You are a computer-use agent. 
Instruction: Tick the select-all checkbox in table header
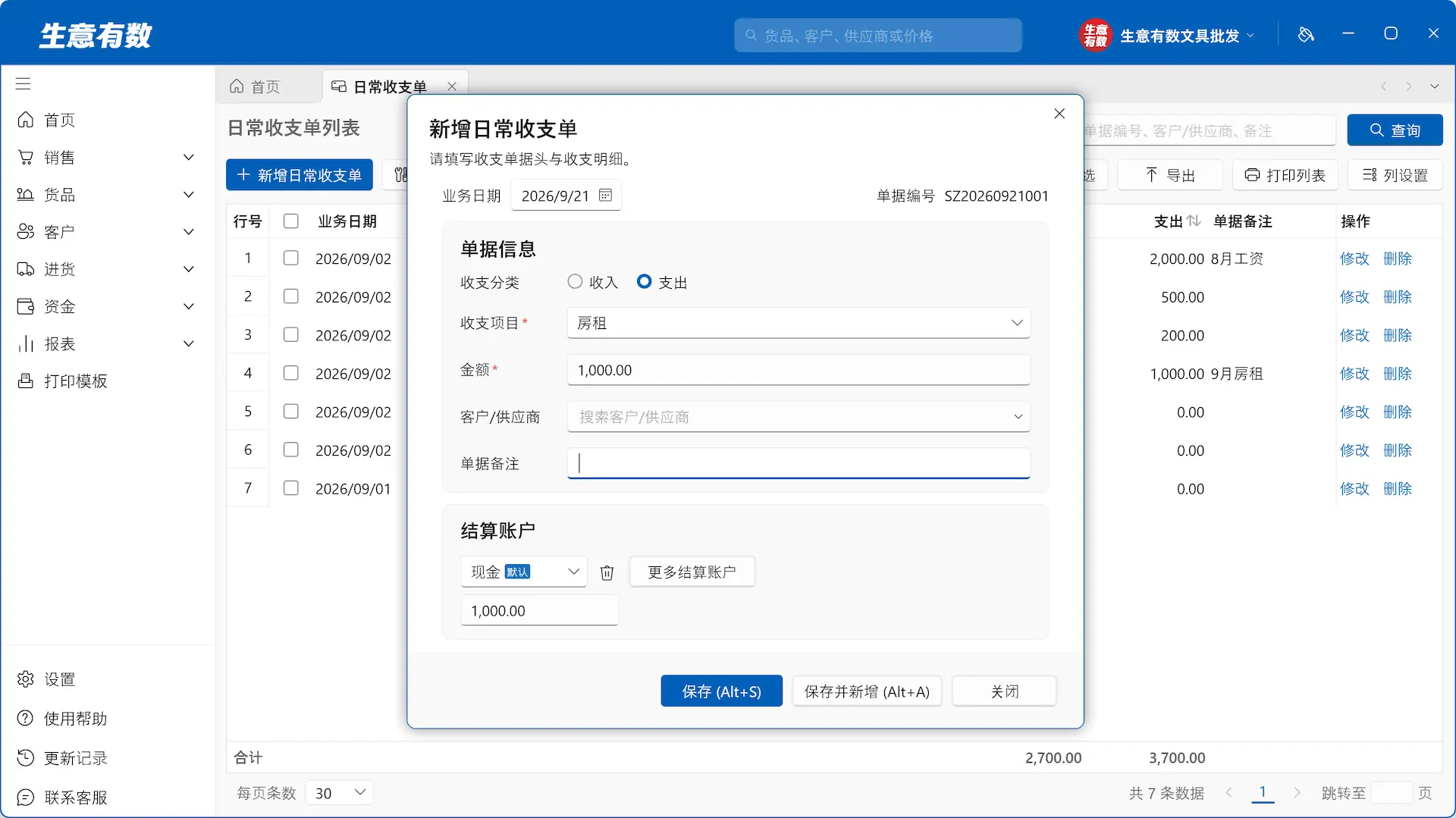(290, 221)
